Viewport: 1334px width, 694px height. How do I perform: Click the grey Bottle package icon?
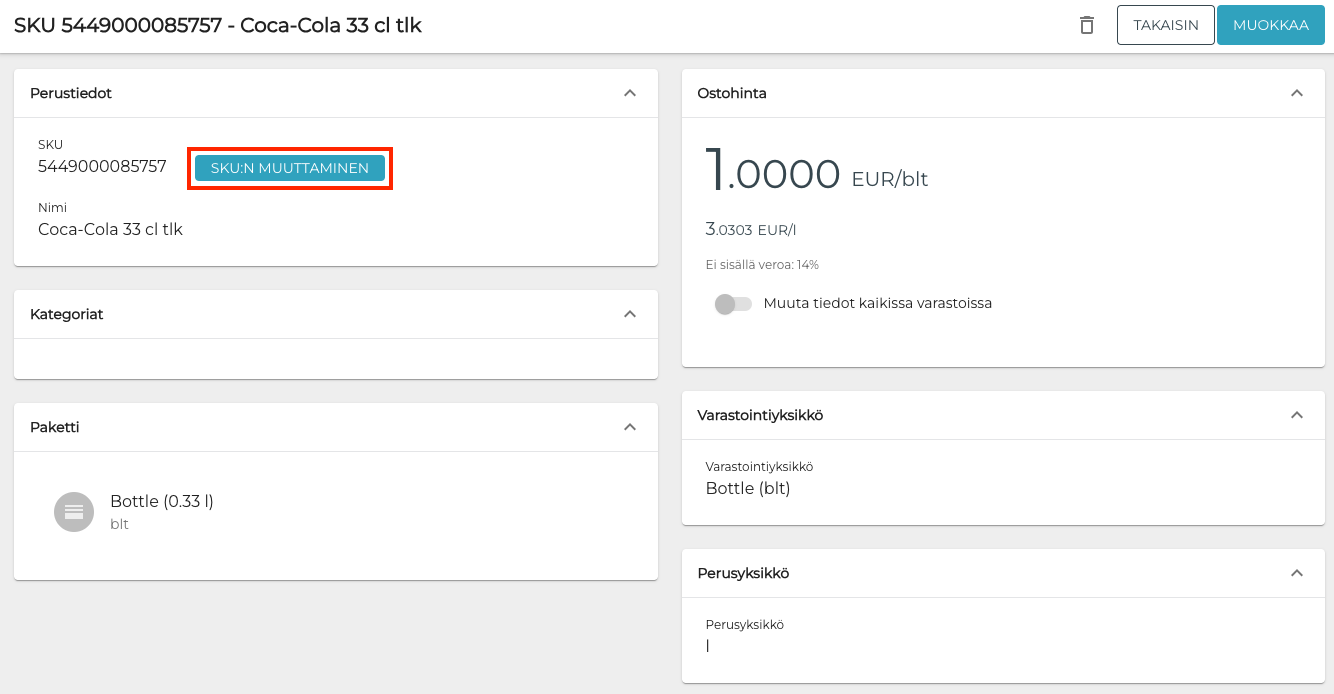point(74,512)
